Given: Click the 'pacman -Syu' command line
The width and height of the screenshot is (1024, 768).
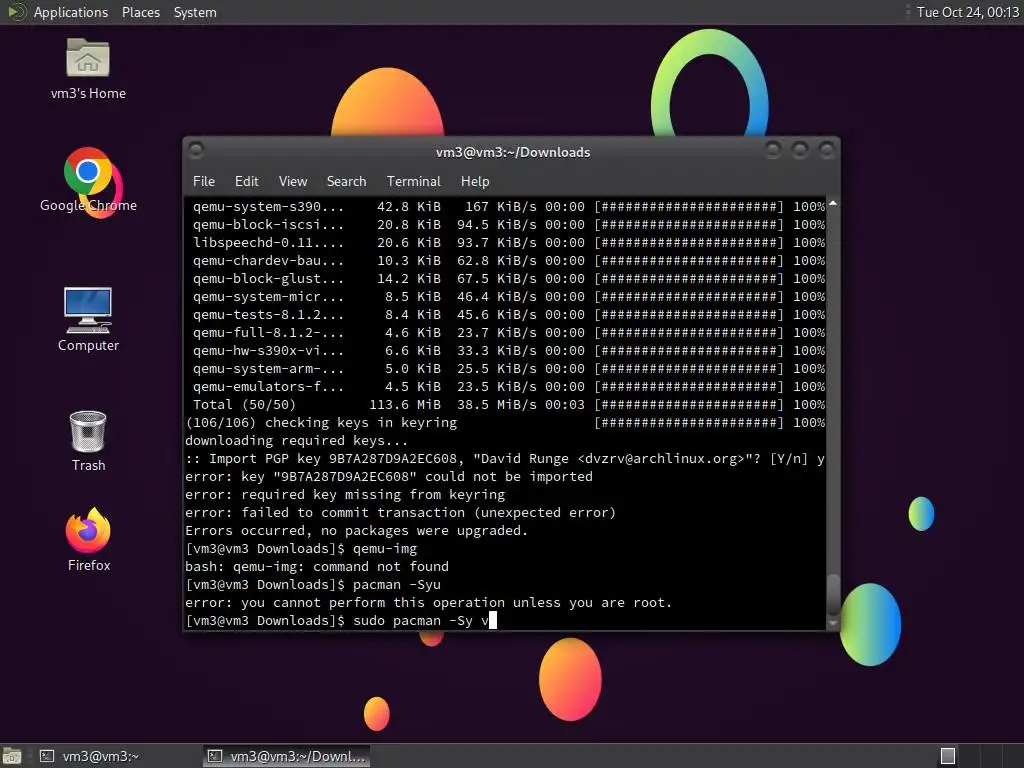Looking at the screenshot, I should click(313, 584).
